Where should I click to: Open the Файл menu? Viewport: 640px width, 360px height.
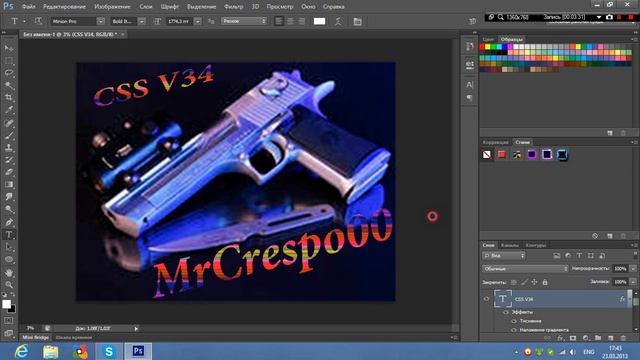click(29, 7)
